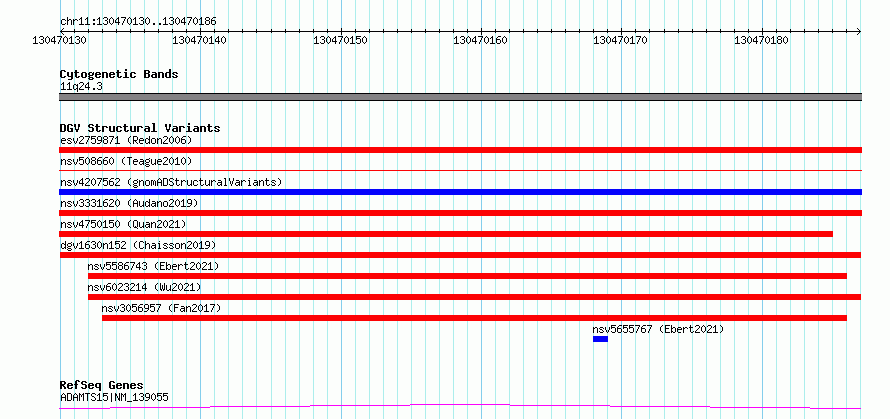Click the red bar for nsv4750150

pos(446,234)
